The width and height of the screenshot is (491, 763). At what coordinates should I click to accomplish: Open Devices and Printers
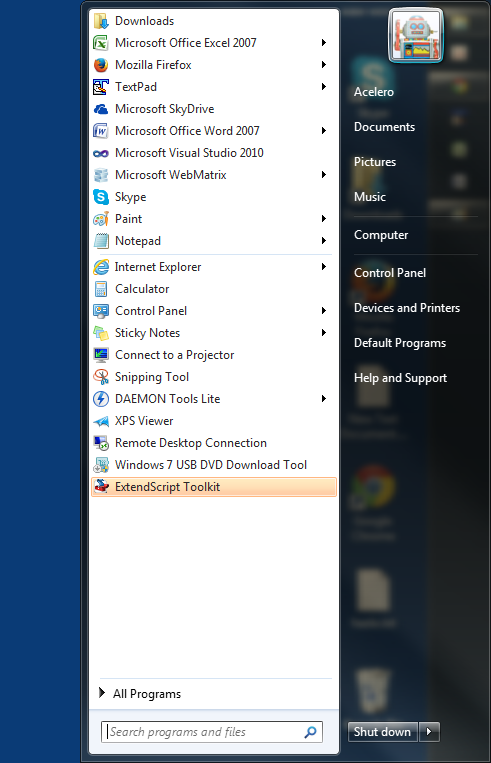(x=407, y=308)
